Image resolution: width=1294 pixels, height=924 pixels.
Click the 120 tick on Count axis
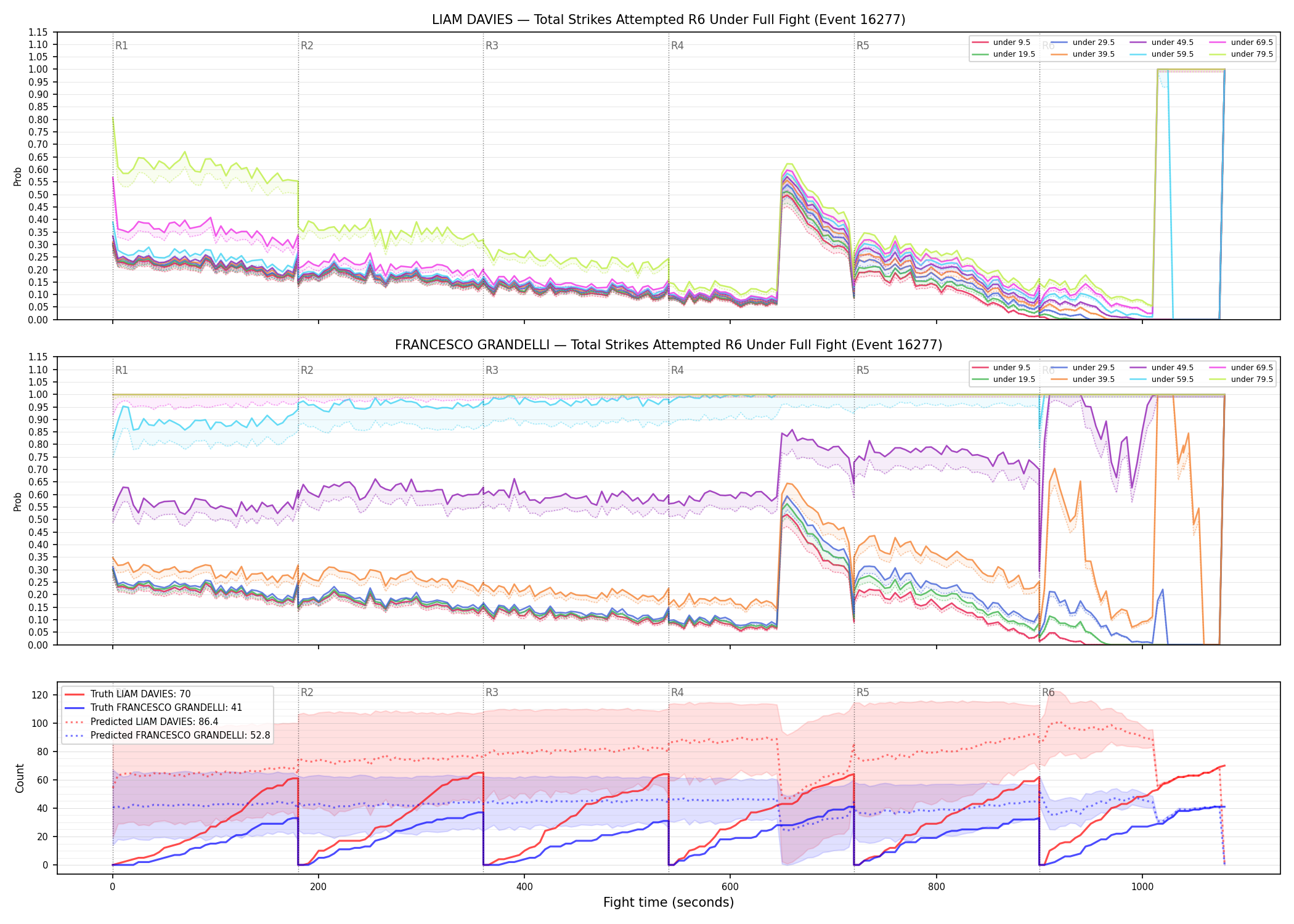pos(40,695)
